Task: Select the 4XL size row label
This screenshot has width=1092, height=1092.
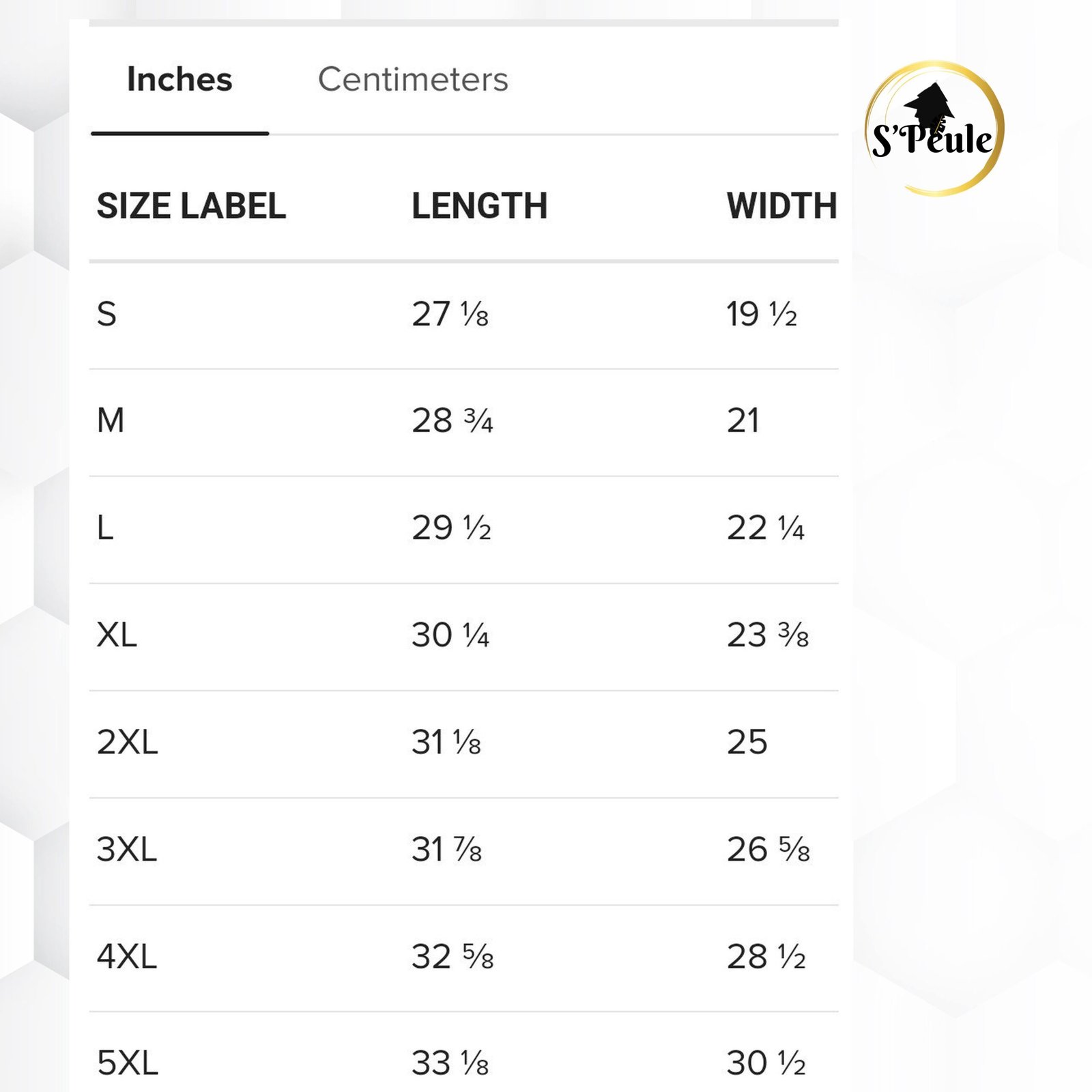Action: (x=127, y=957)
